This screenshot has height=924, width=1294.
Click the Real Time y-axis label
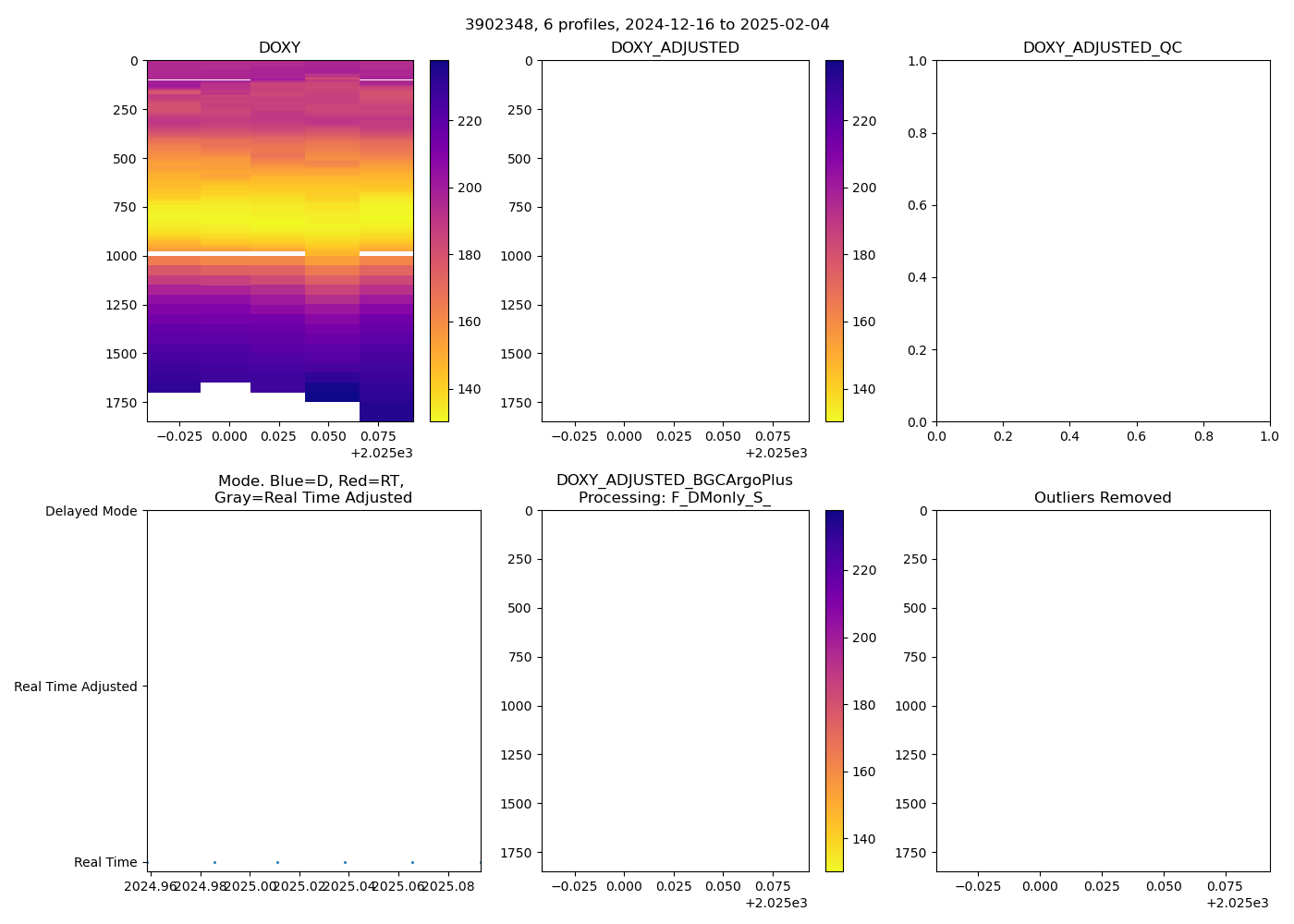pyautogui.click(x=105, y=862)
